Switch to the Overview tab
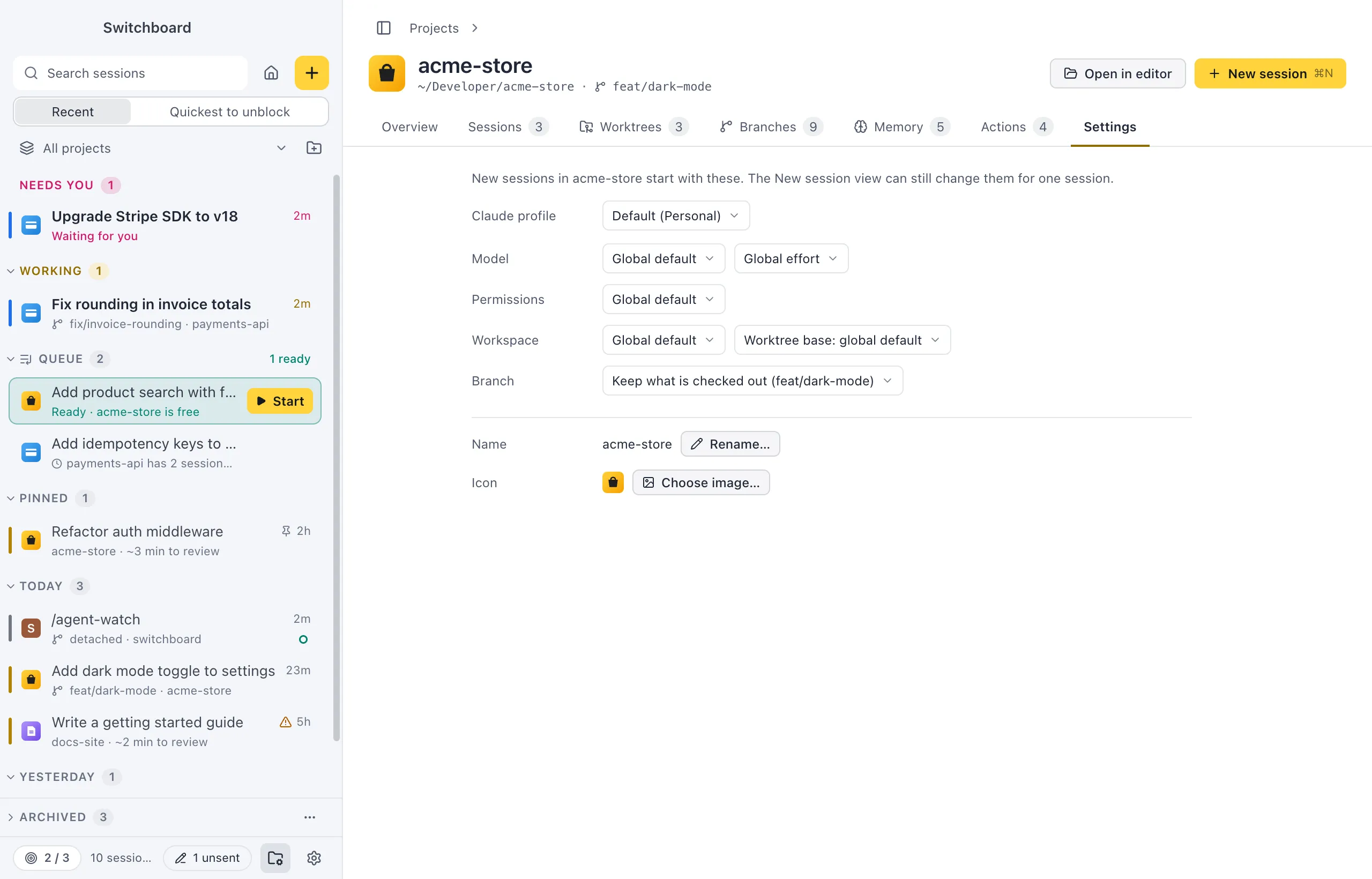Image resolution: width=1372 pixels, height=879 pixels. (409, 126)
